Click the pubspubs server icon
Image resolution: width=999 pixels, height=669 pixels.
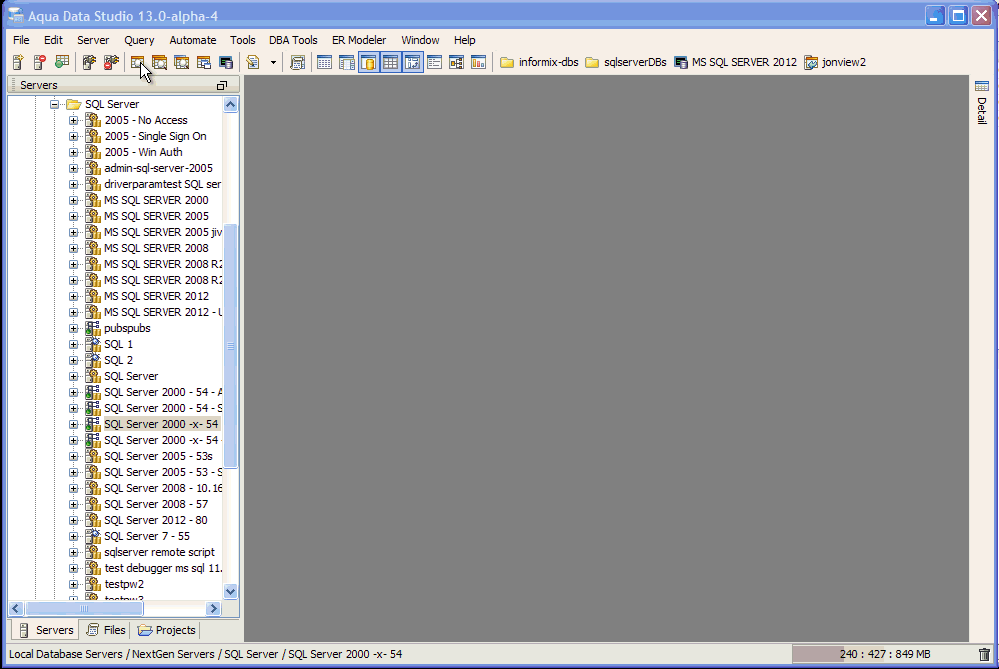click(93, 328)
